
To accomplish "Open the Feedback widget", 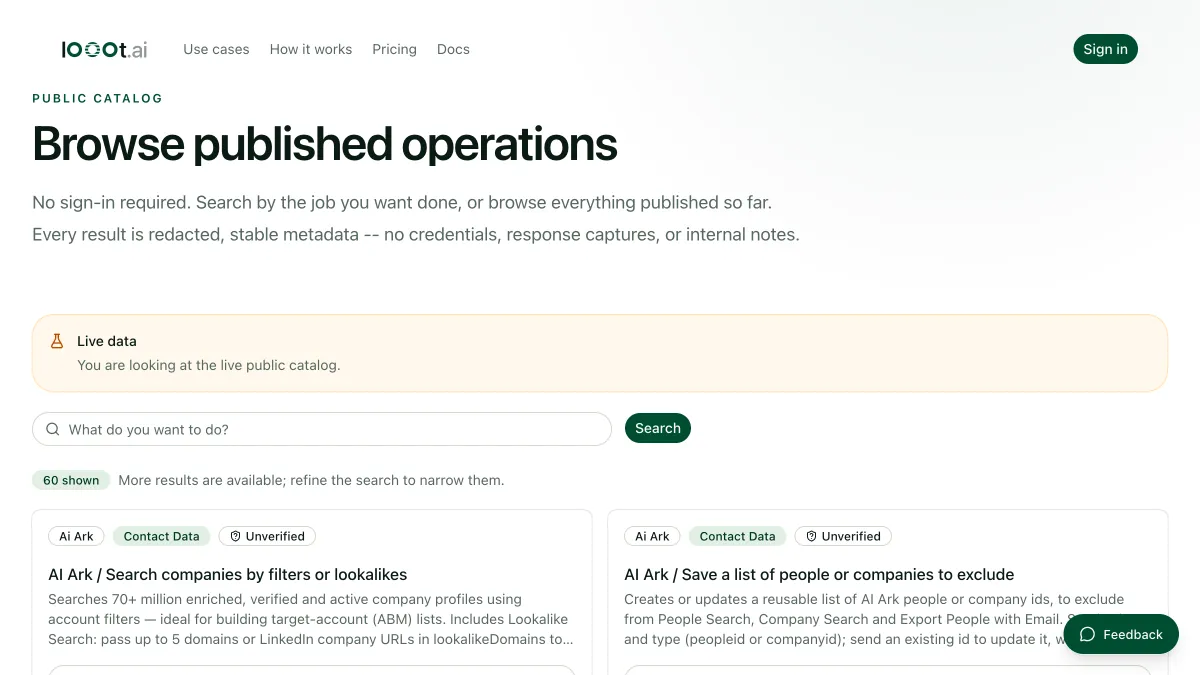I will tap(1121, 634).
